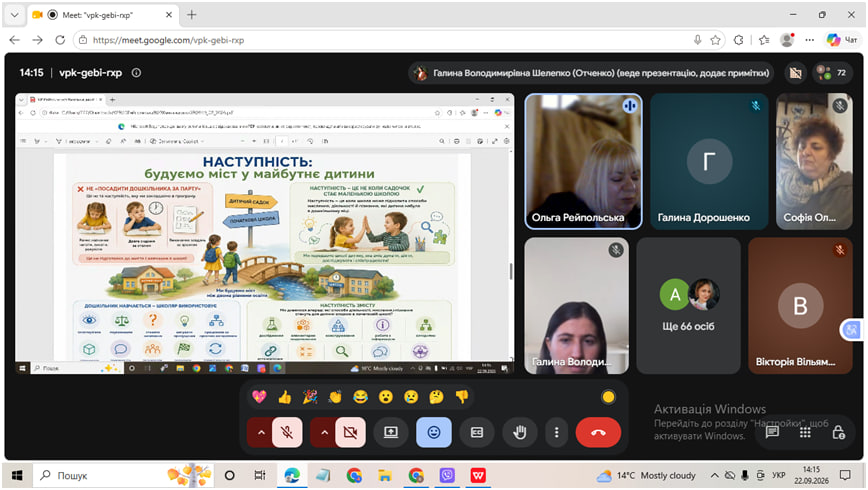Image resolution: width=868 pixels, height=490 pixels.
Task: Send the laughing face reaction
Action: coord(360,396)
